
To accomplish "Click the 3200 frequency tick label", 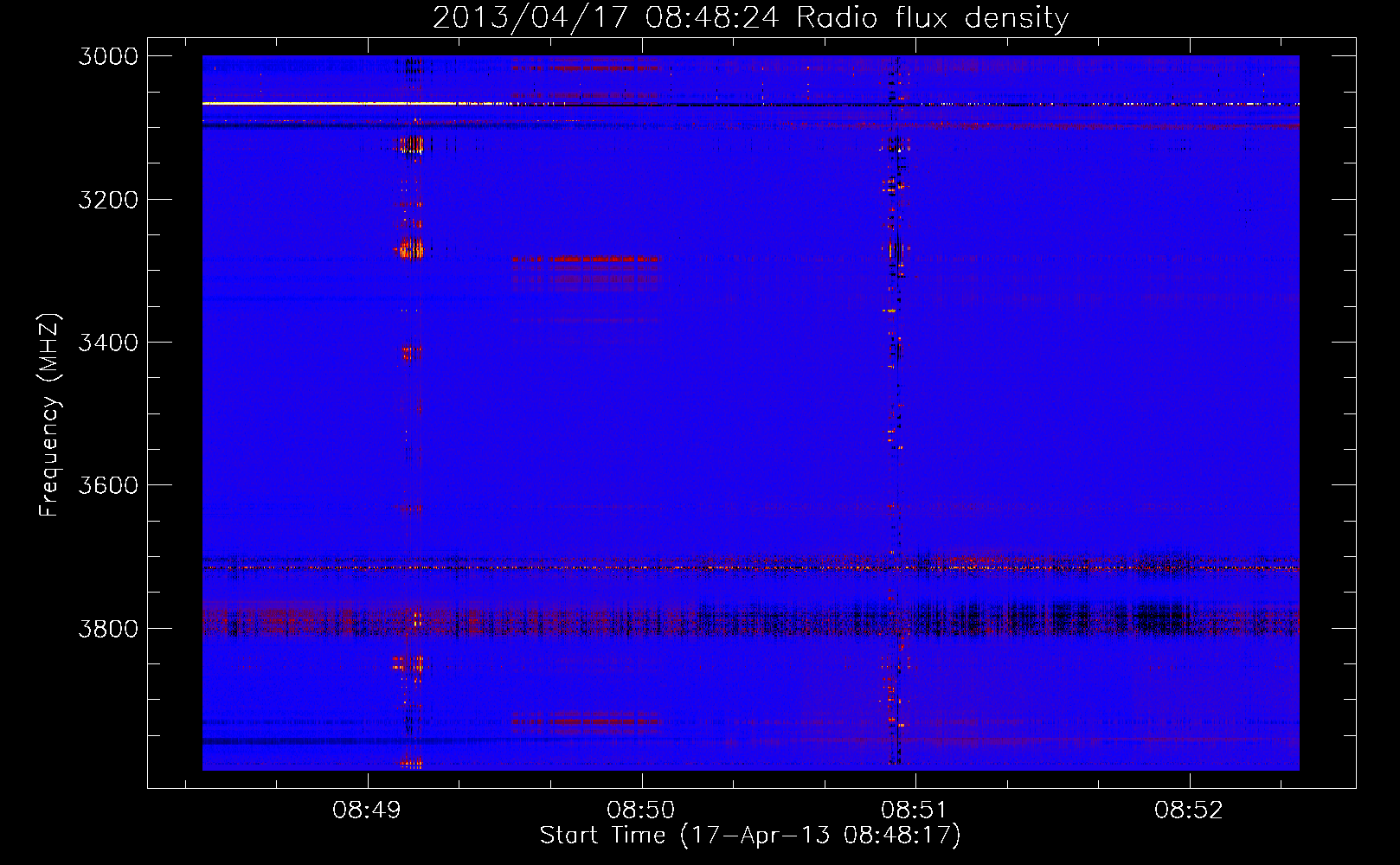I will [108, 200].
